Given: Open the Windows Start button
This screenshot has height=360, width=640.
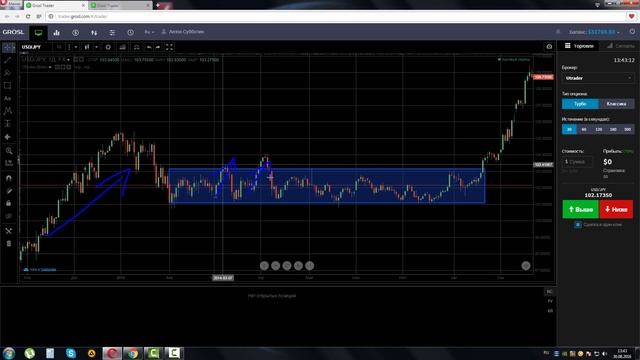Looking at the screenshot, I should 9,353.
